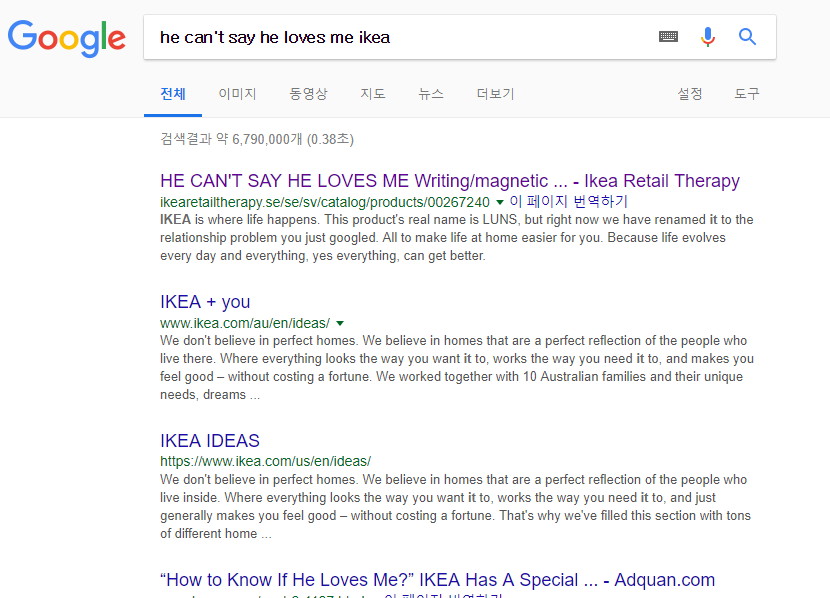Start voice search with microphone icon

(x=708, y=37)
